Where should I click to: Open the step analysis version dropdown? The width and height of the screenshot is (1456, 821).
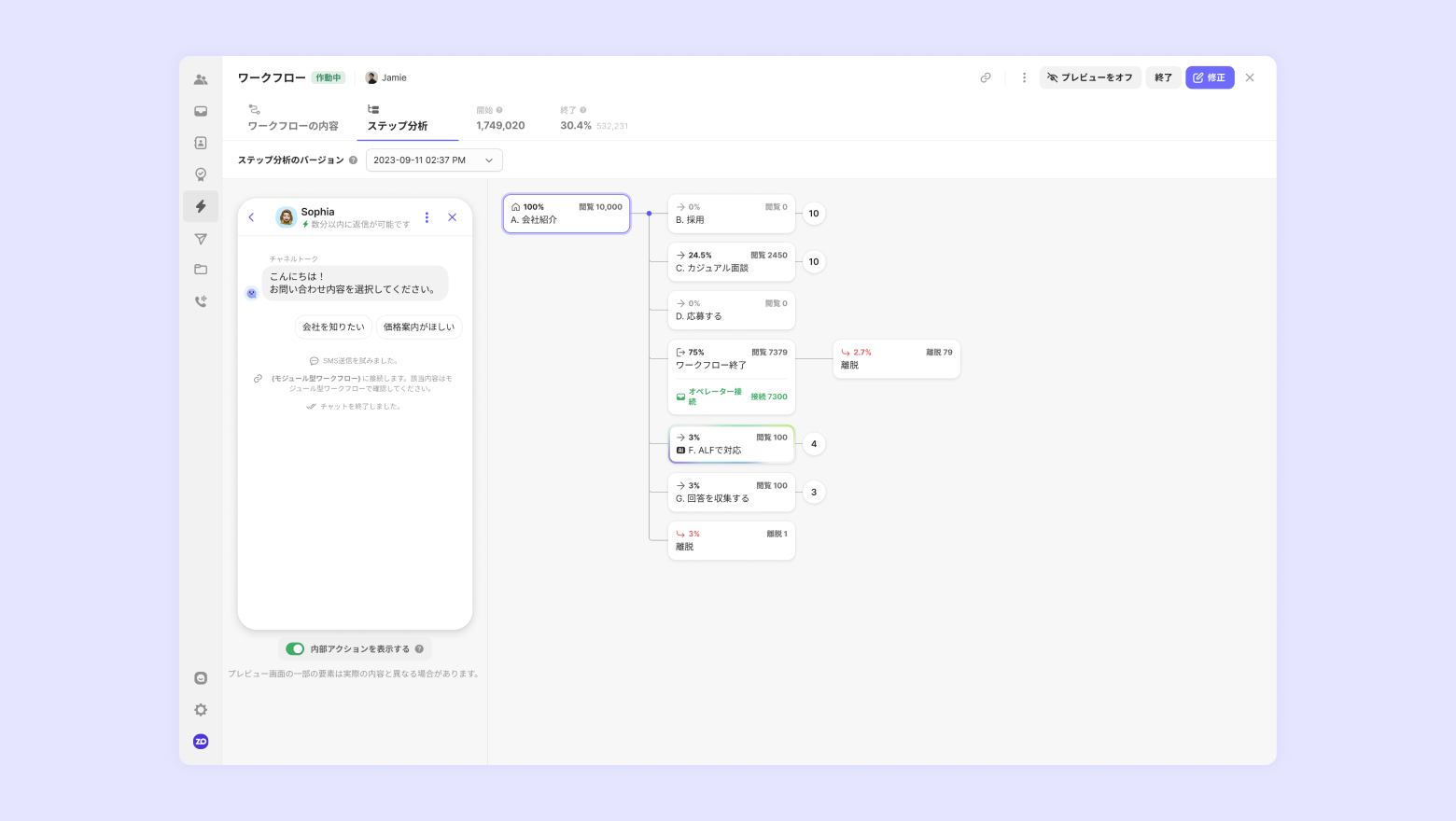(434, 160)
